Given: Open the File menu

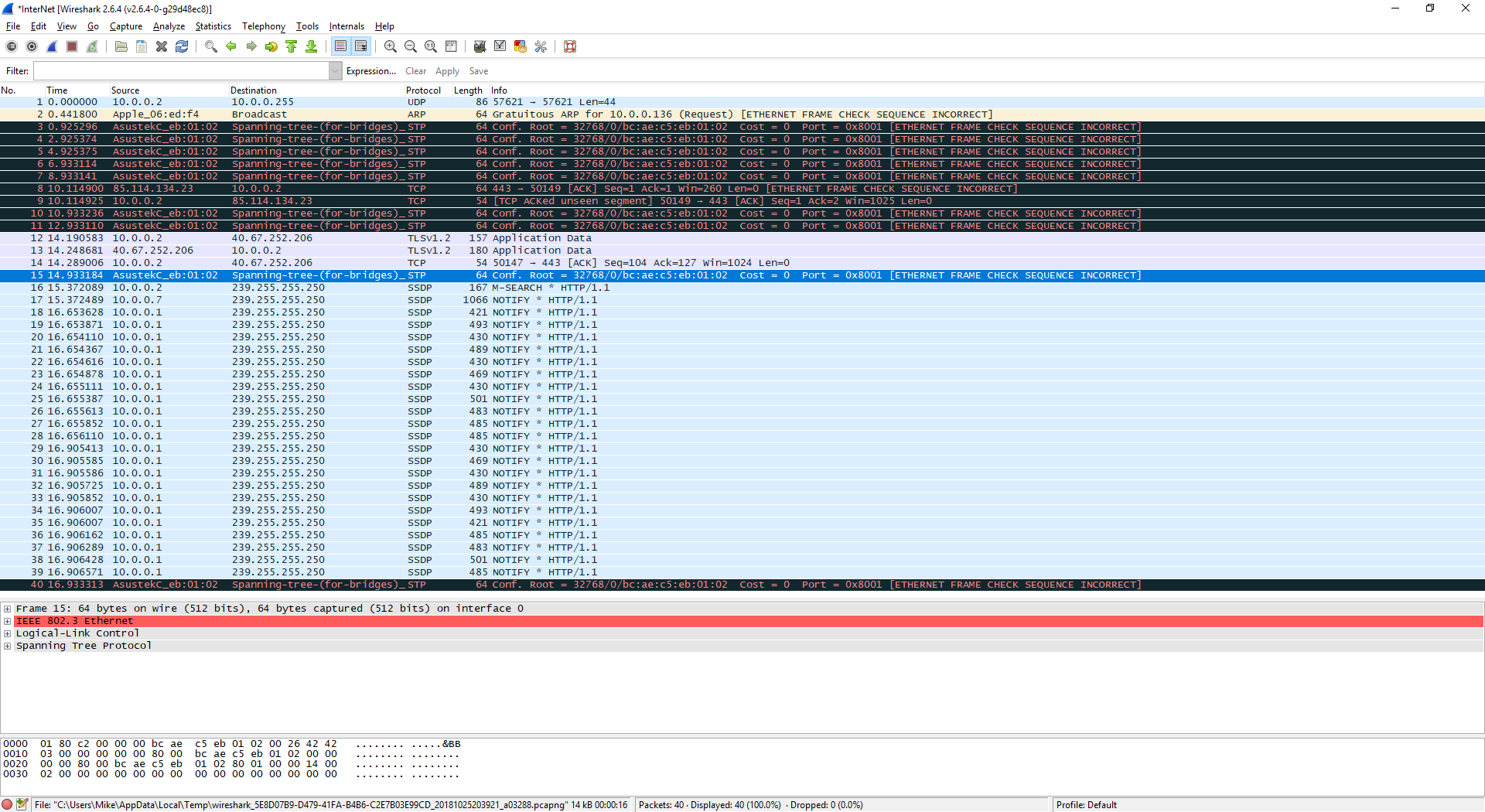Looking at the screenshot, I should click(x=13, y=26).
